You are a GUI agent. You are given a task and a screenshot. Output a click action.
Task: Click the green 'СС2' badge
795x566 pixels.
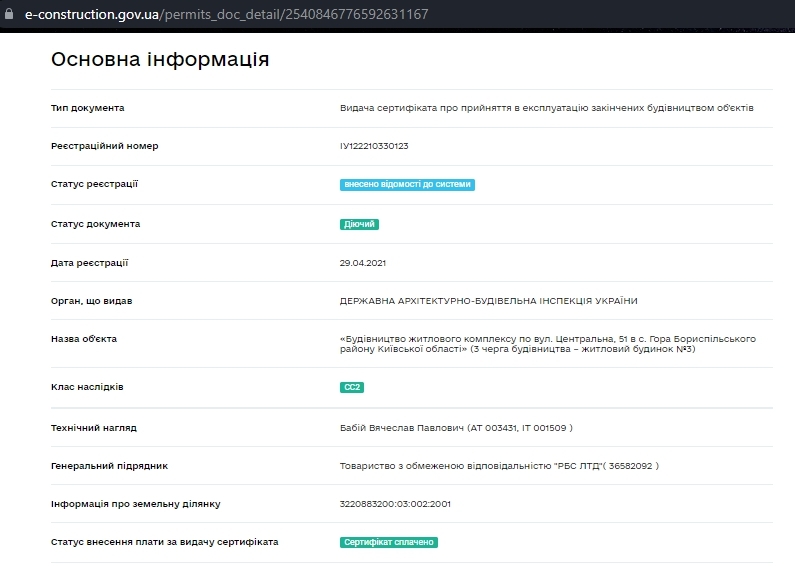point(351,387)
